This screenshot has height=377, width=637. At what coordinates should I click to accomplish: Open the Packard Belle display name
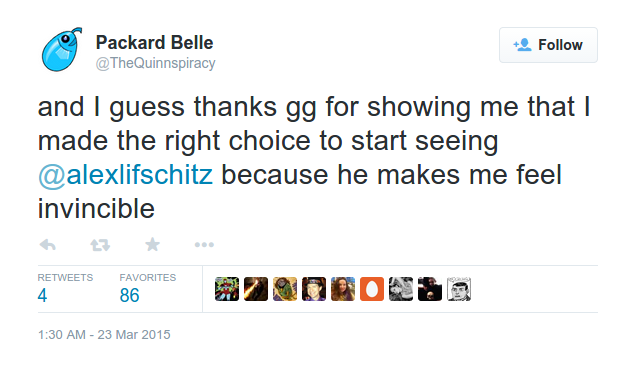tap(154, 43)
